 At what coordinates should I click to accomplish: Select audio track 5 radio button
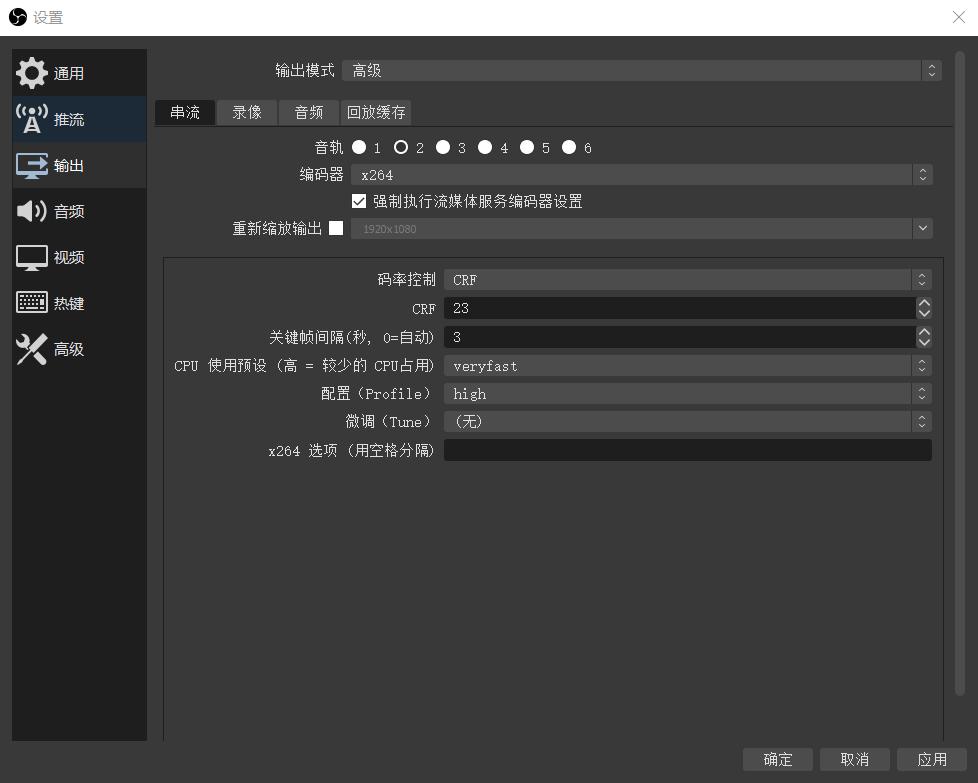point(527,147)
